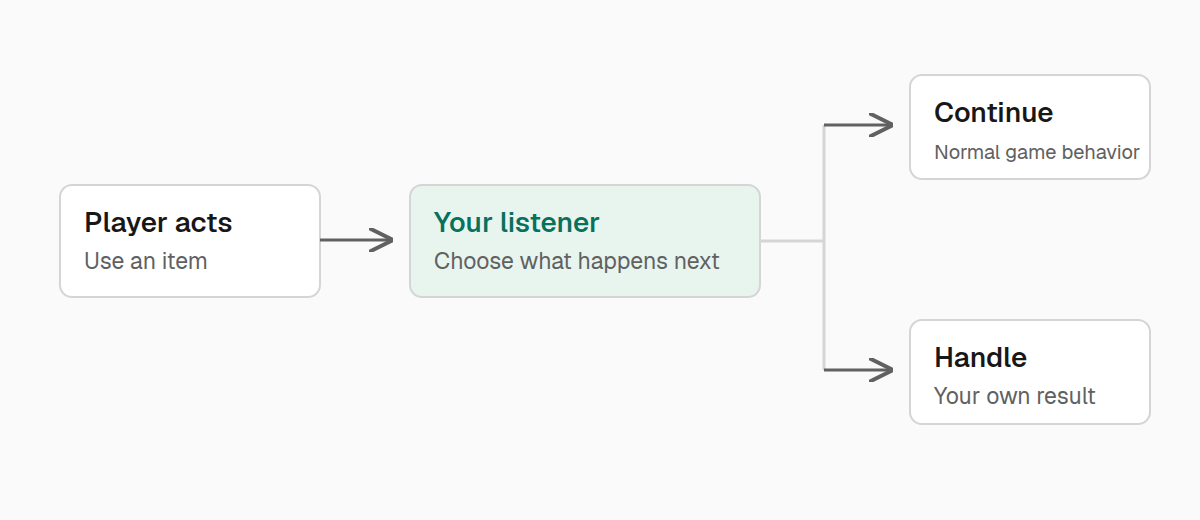Click the green Your listener node background

(x=585, y=241)
